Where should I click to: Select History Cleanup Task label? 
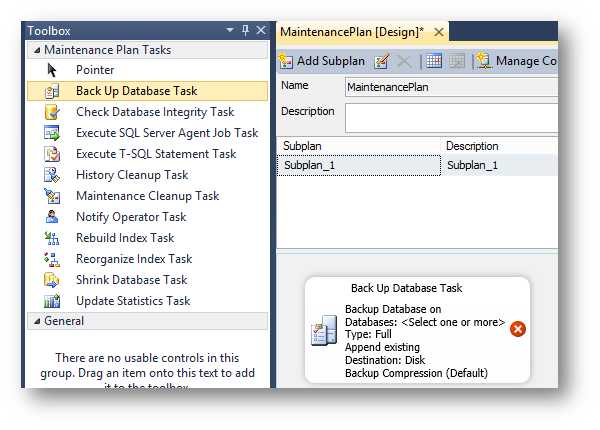(x=132, y=175)
